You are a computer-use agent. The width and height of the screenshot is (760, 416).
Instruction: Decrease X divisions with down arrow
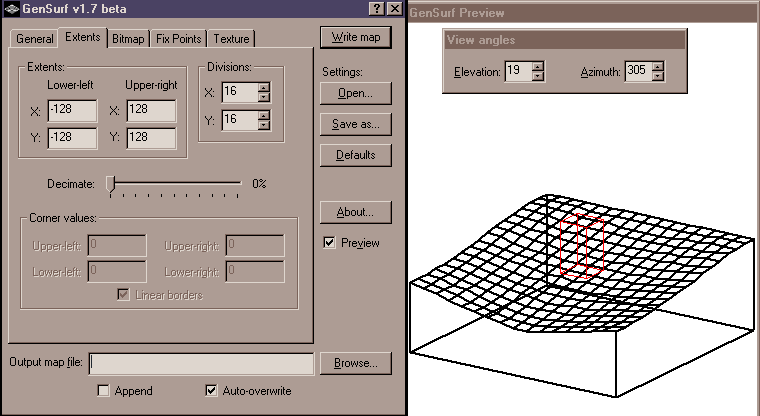[x=263, y=97]
